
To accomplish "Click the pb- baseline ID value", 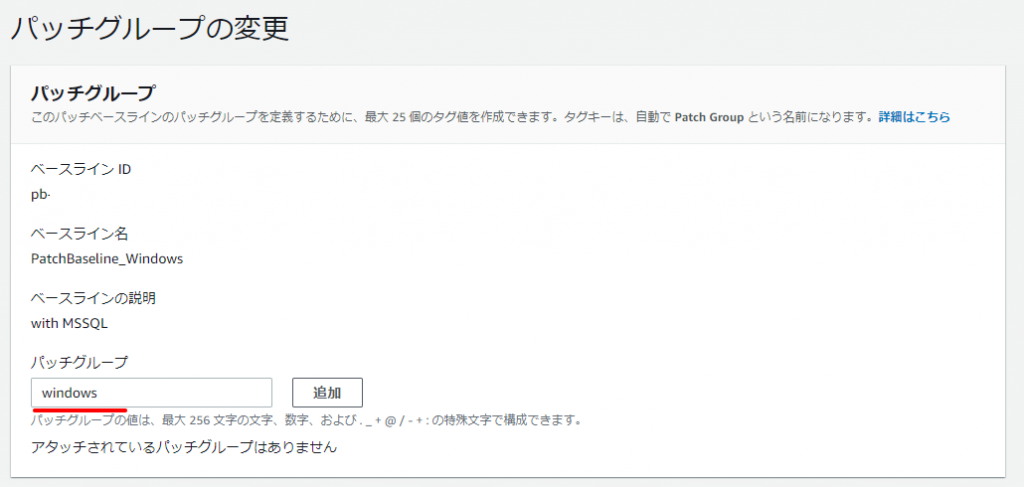I will 40,195.
